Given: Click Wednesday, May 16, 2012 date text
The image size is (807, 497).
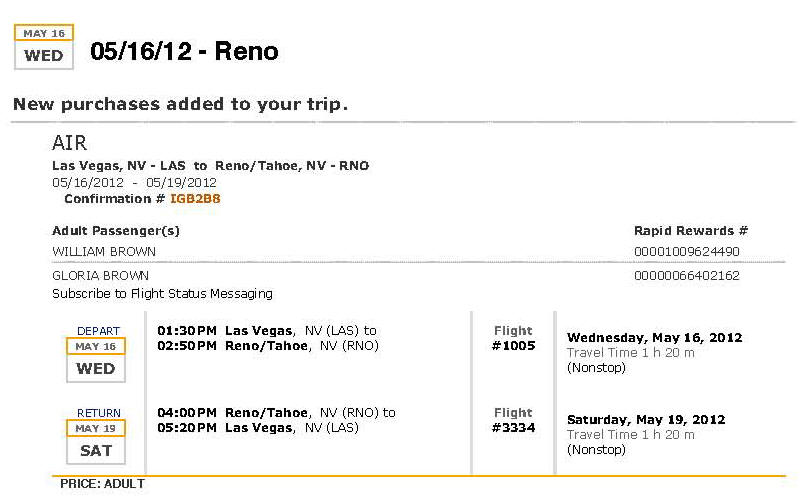Looking at the screenshot, I should 655,338.
